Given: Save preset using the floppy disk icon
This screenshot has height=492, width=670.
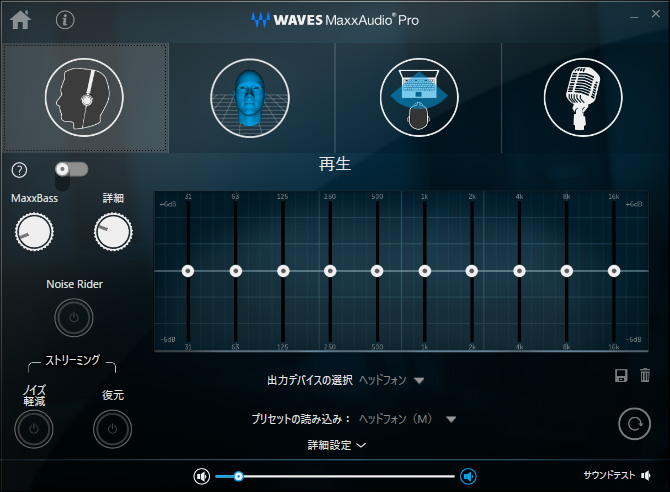Looking at the screenshot, I should (620, 375).
